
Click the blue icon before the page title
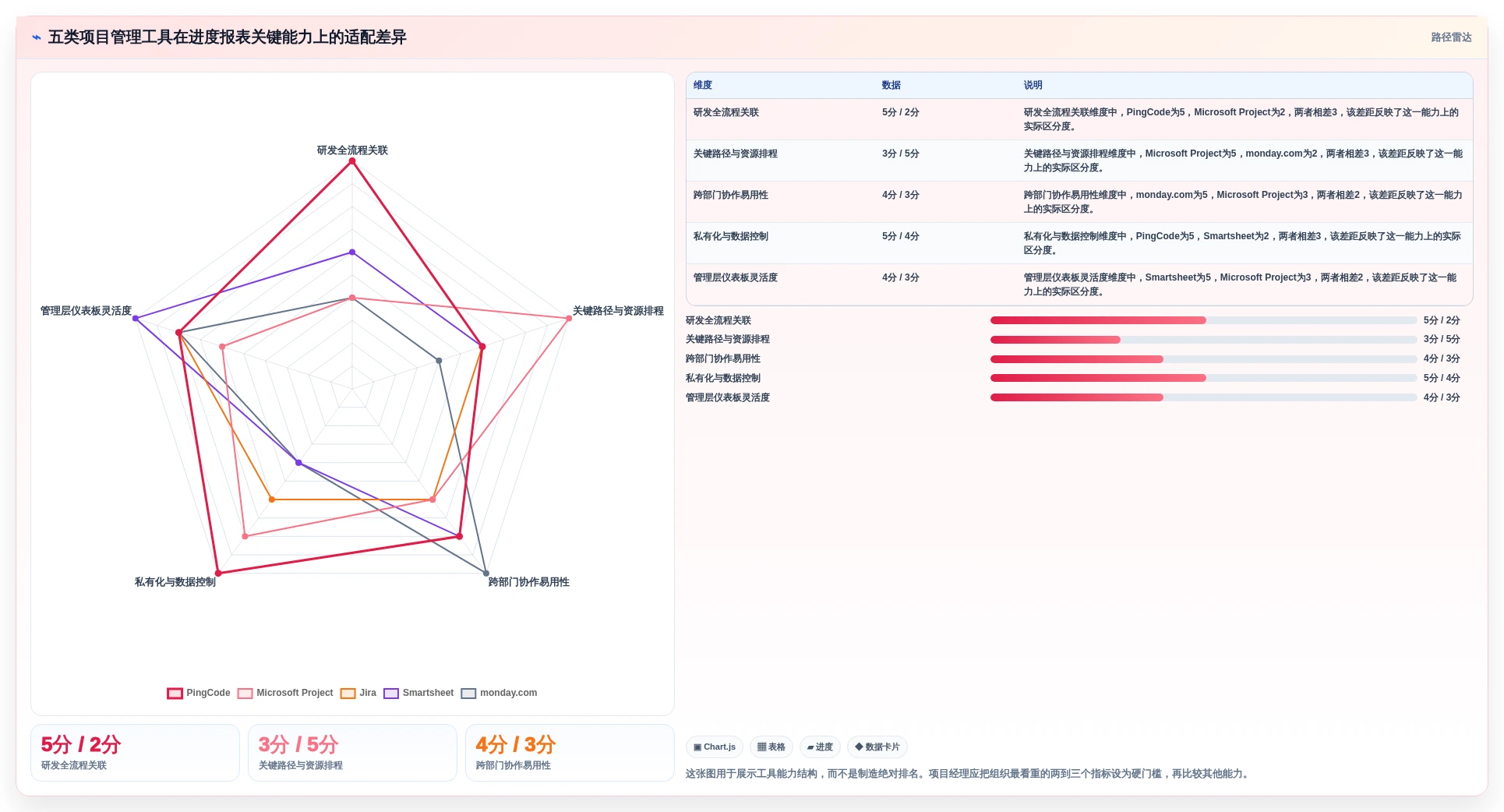coord(37,37)
